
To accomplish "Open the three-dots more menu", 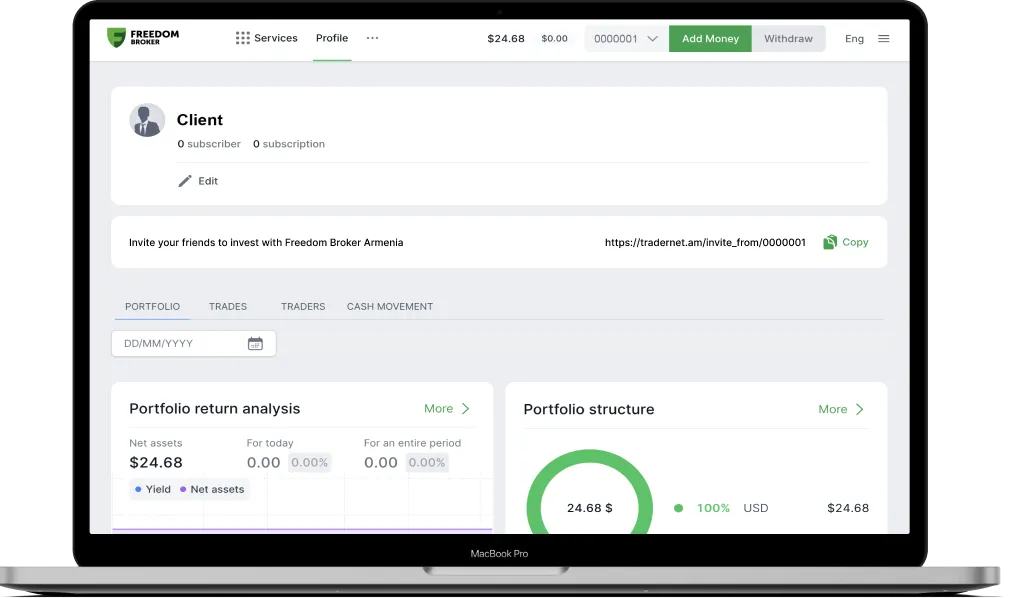I will pos(372,38).
